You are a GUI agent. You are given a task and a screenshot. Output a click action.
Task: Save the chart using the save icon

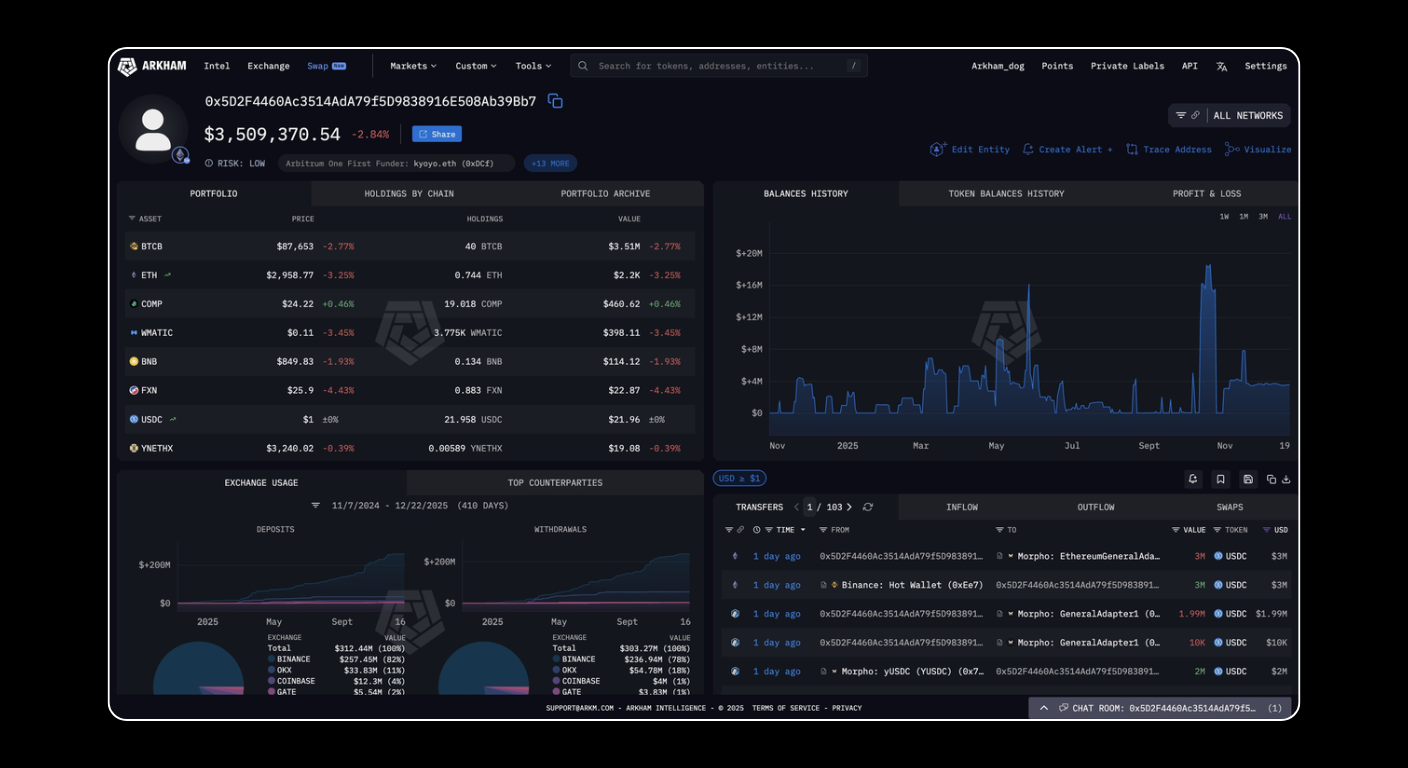point(1248,479)
